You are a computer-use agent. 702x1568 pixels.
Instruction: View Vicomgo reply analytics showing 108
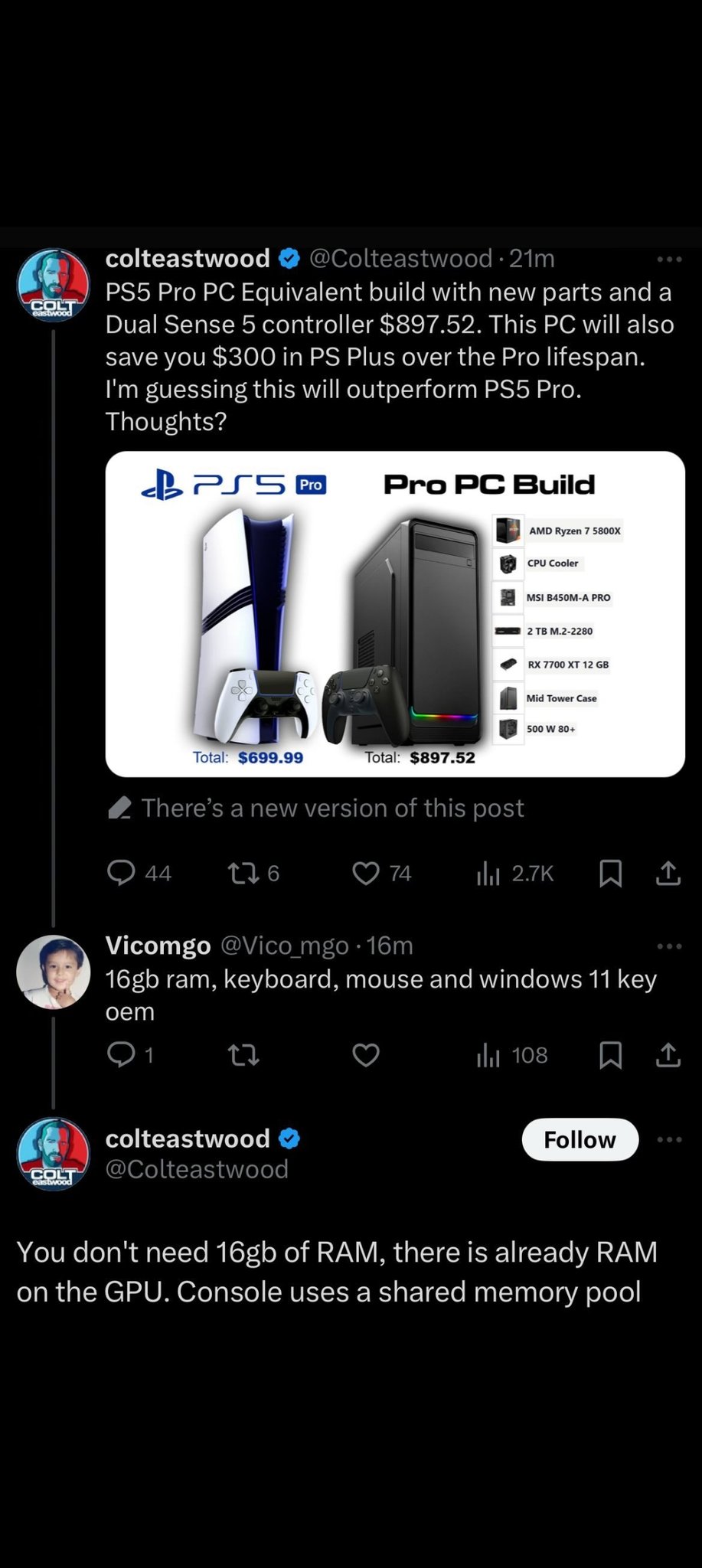click(511, 1056)
